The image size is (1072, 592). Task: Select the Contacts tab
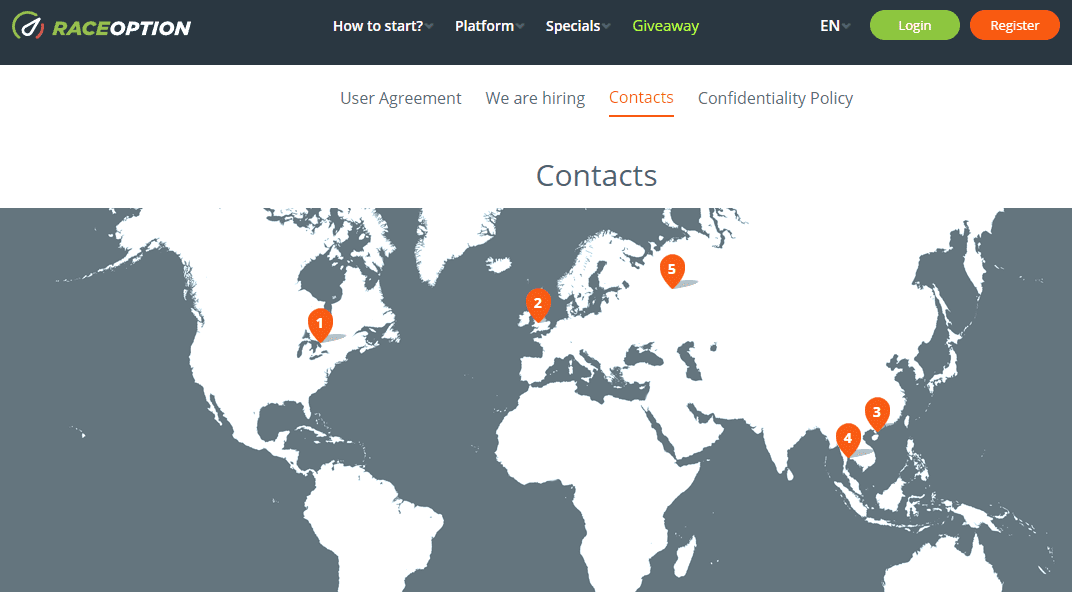[641, 98]
